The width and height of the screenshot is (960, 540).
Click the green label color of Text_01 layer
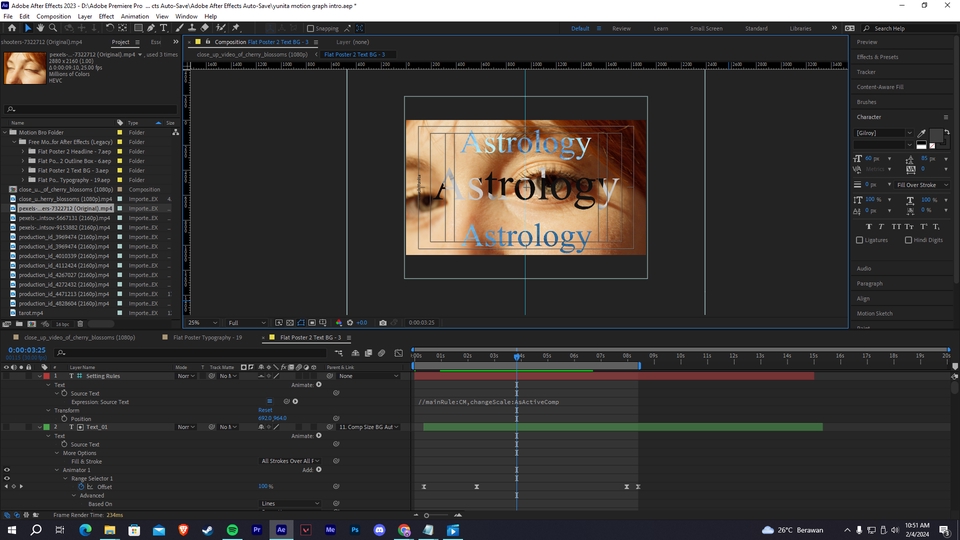47,427
